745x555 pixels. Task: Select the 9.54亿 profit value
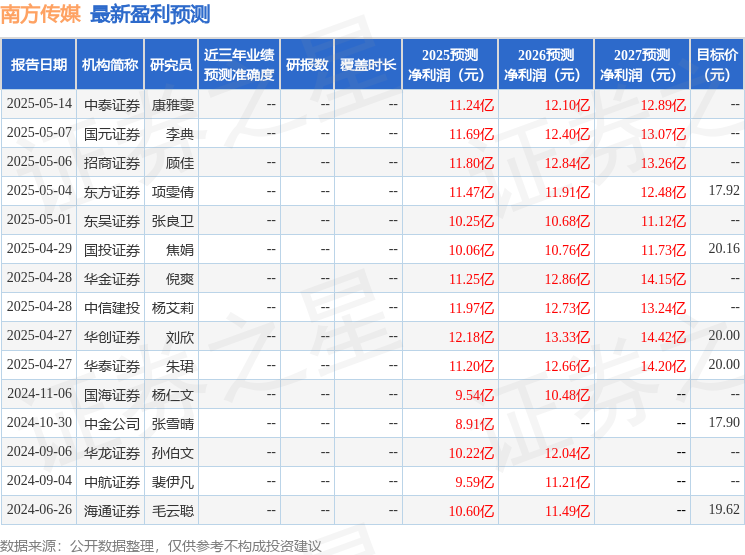click(475, 395)
